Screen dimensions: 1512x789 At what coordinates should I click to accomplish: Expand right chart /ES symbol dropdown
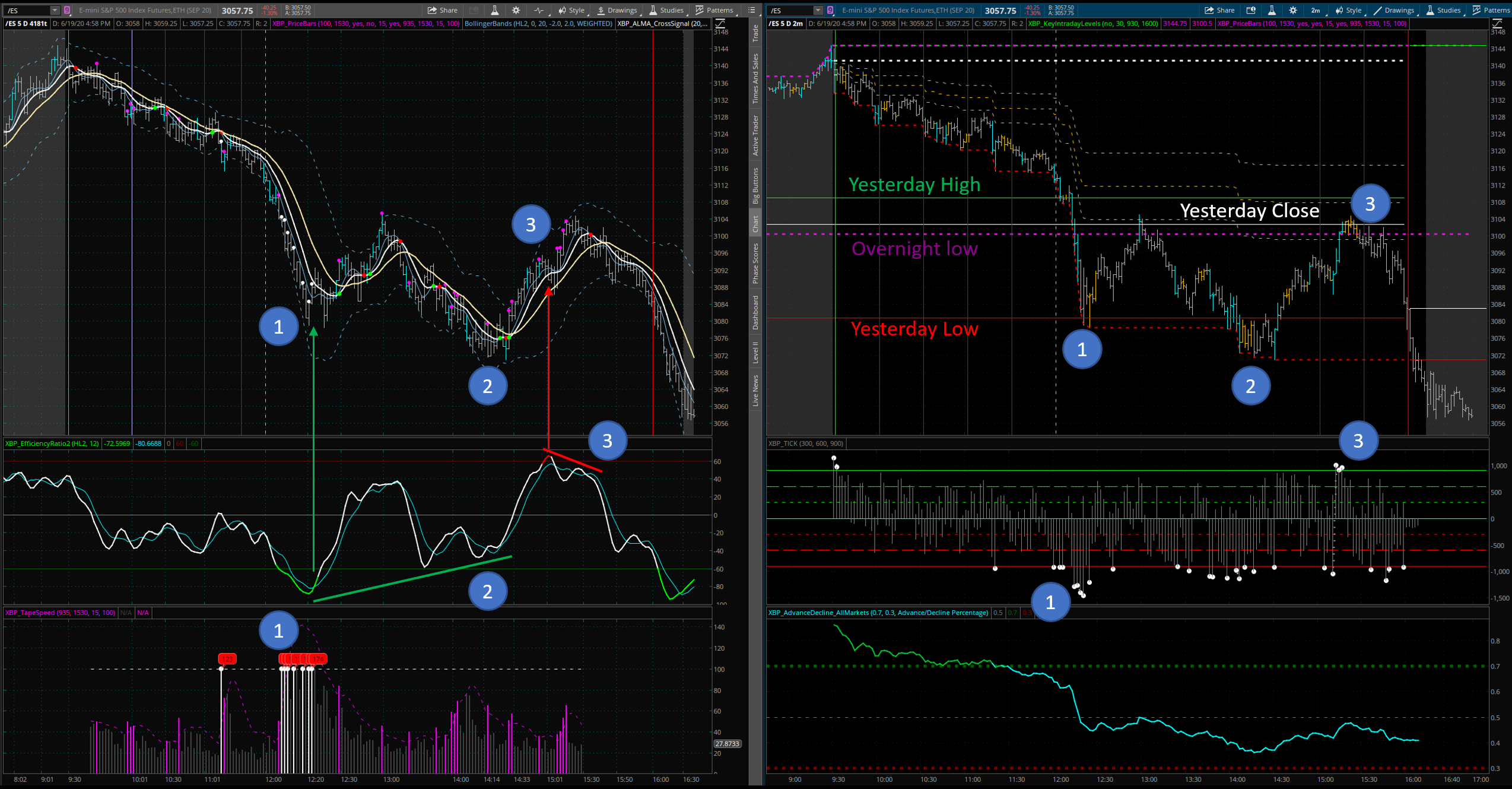(x=818, y=10)
